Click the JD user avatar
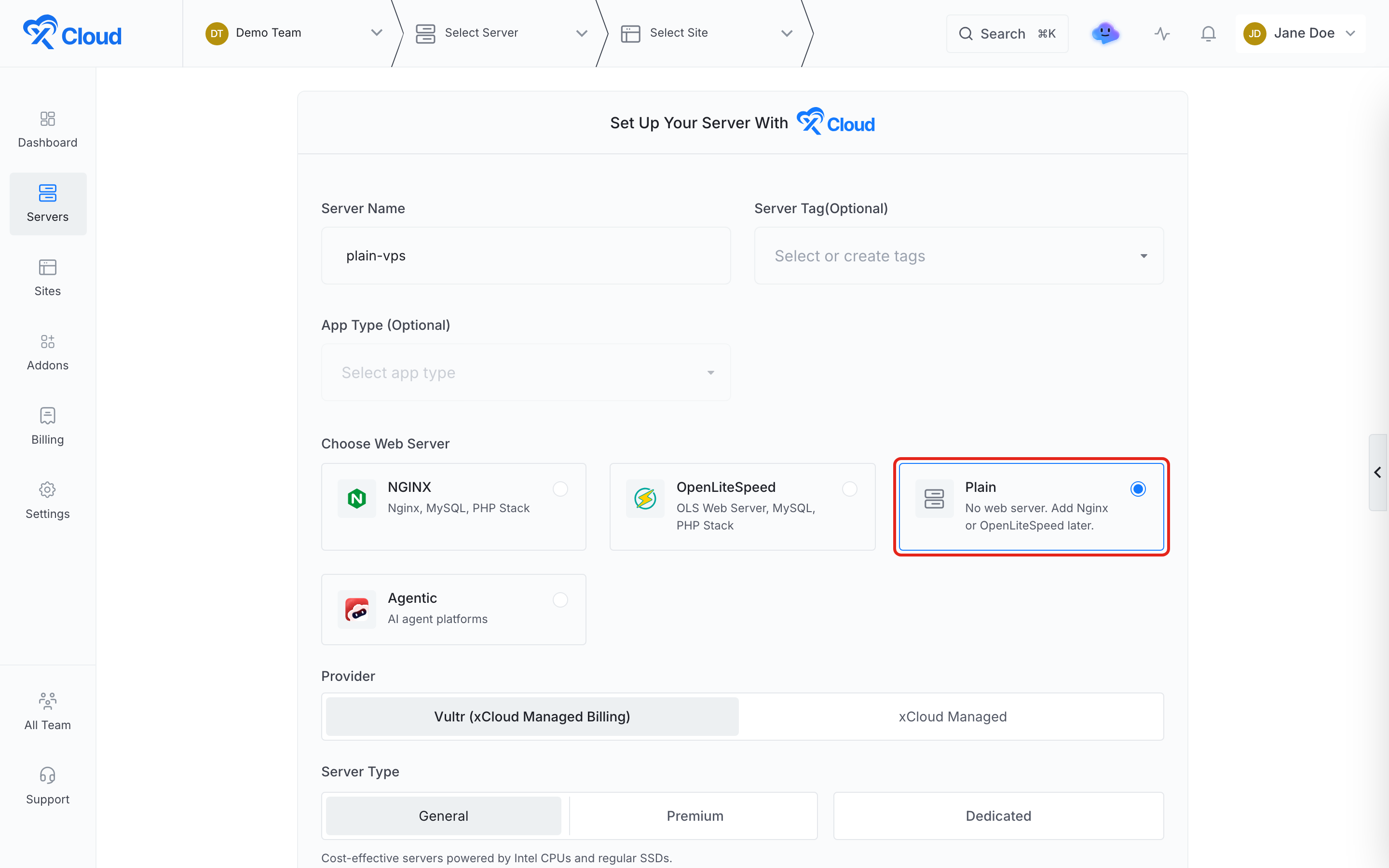The image size is (1389, 868). (x=1255, y=33)
